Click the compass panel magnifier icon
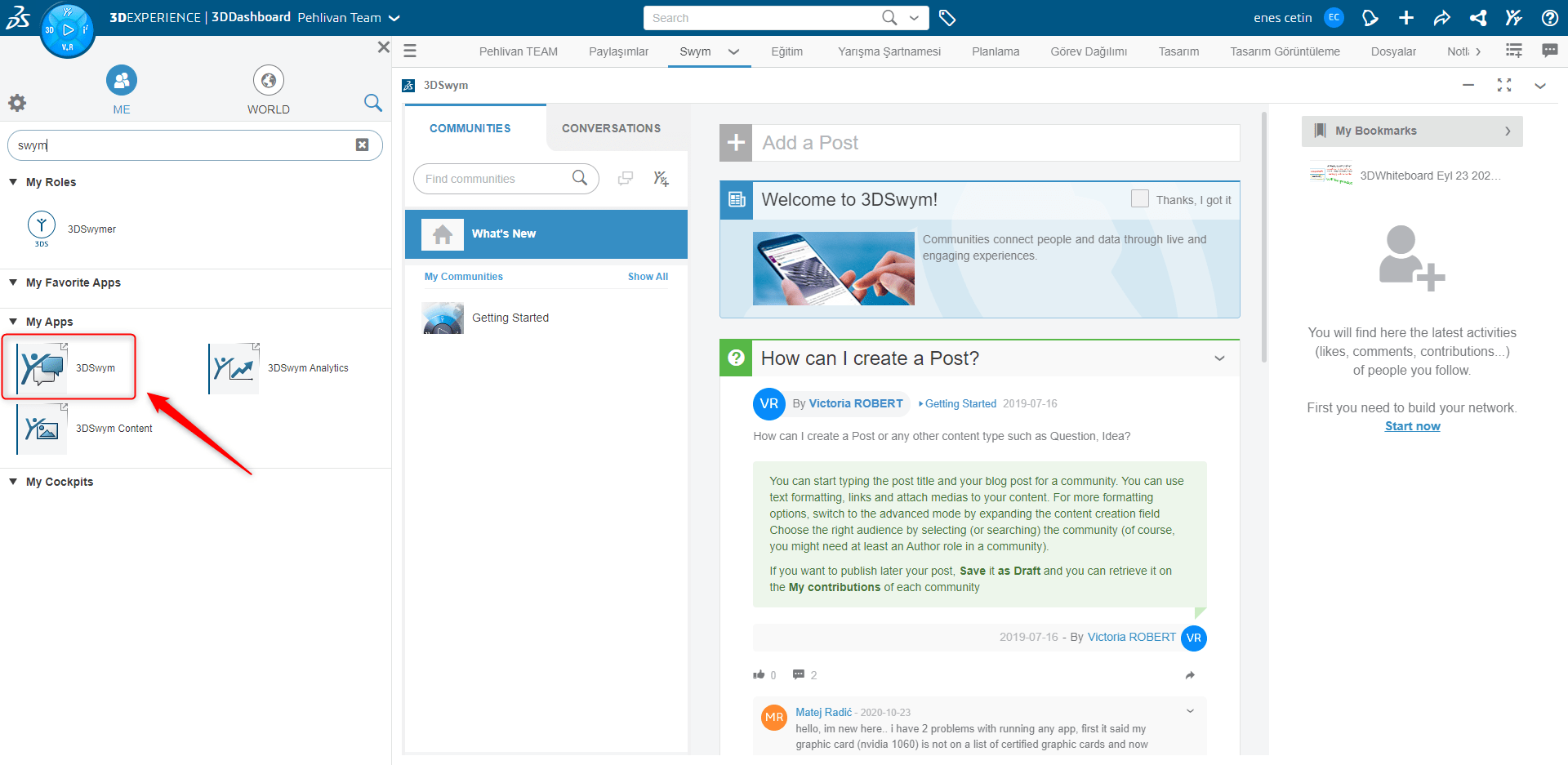The height and width of the screenshot is (765, 1568). point(373,102)
